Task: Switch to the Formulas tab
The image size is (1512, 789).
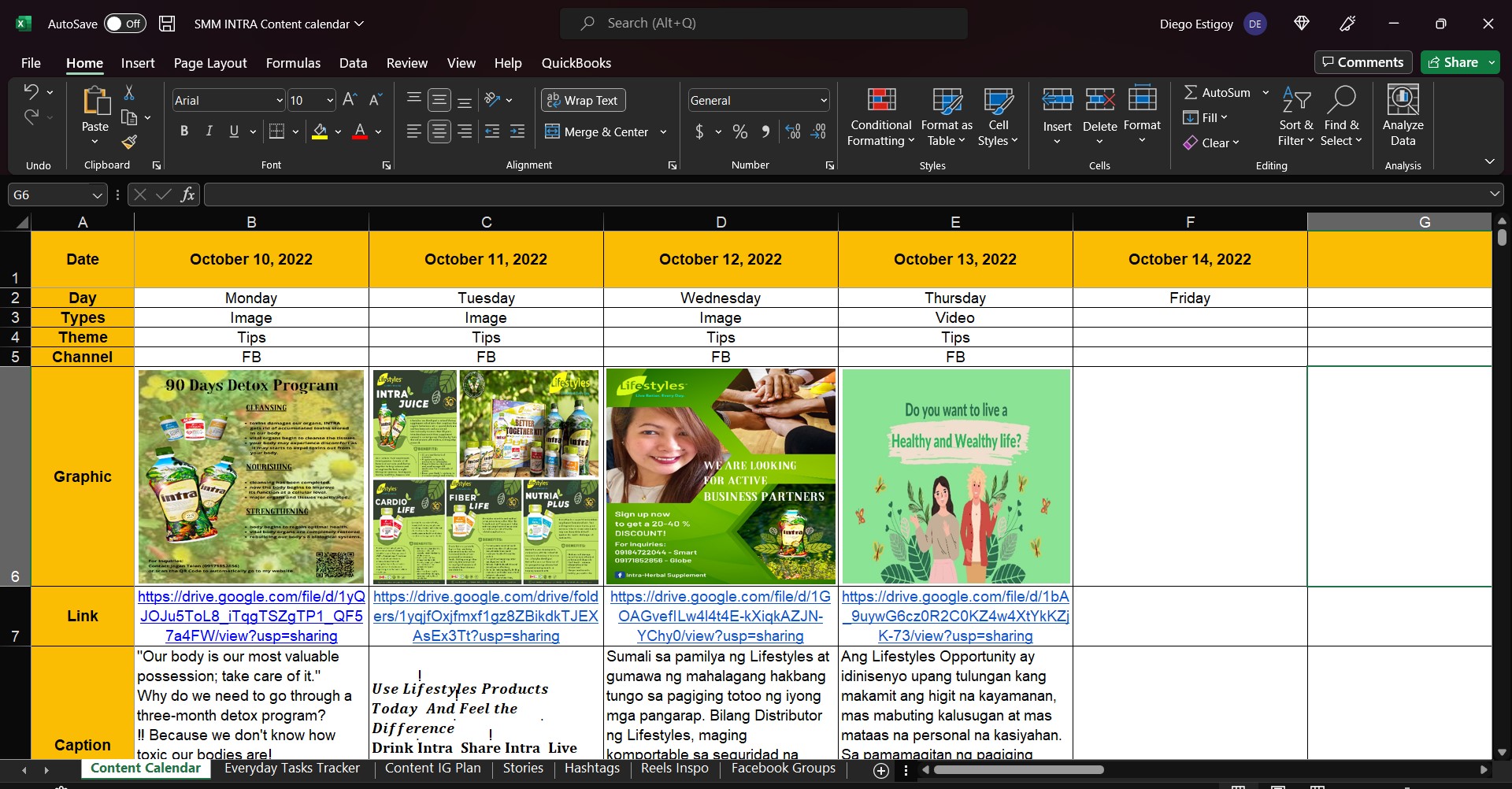Action: tap(293, 63)
